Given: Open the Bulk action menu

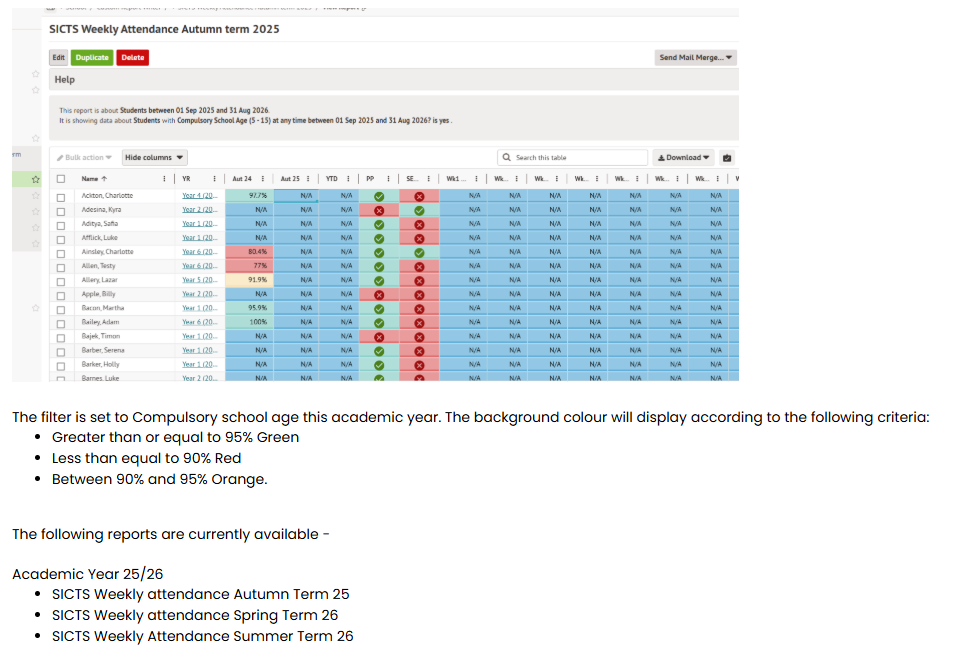Looking at the screenshot, I should [x=84, y=158].
